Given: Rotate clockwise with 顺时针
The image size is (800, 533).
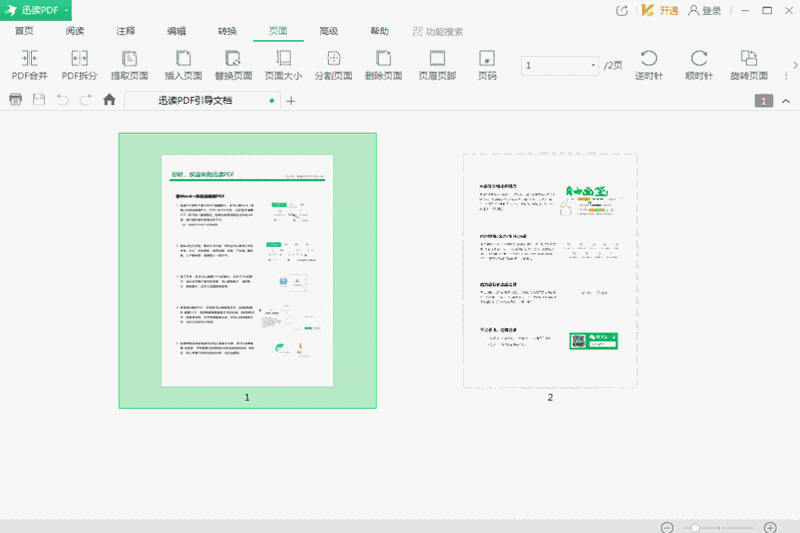Looking at the screenshot, I should 698,65.
